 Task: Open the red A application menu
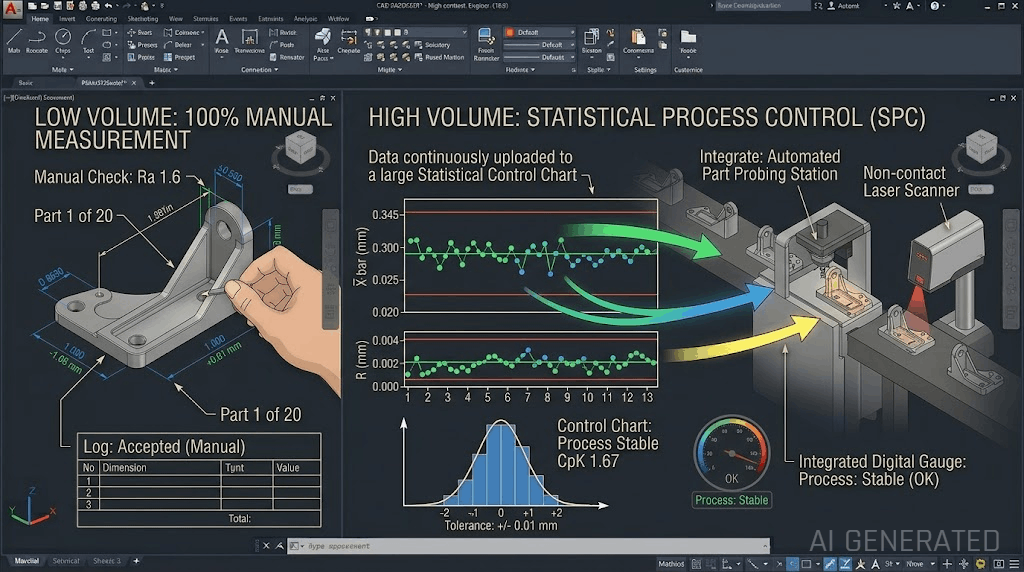click(x=11, y=8)
